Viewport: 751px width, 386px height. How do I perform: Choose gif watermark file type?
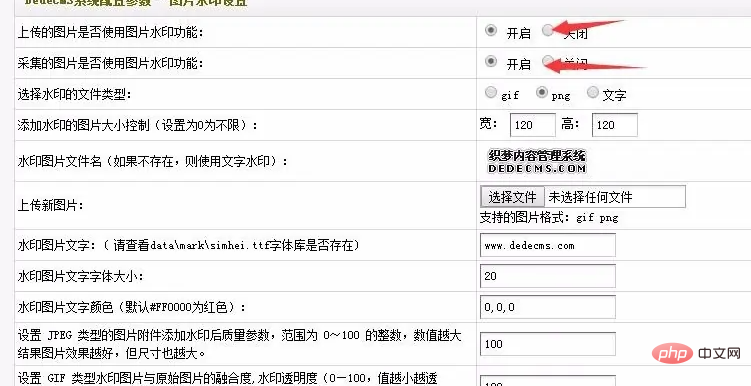(x=490, y=92)
